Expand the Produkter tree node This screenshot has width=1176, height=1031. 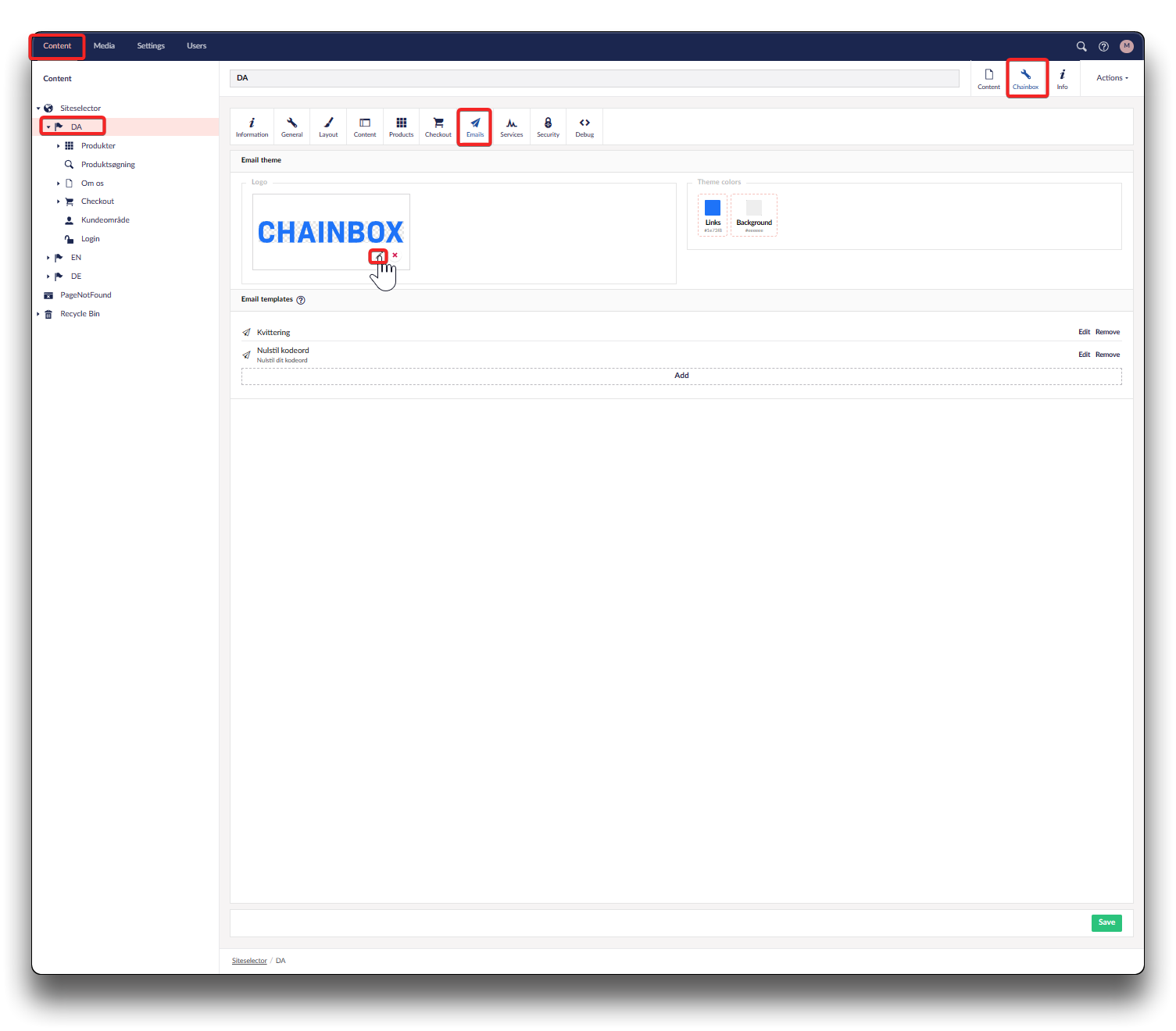59,146
